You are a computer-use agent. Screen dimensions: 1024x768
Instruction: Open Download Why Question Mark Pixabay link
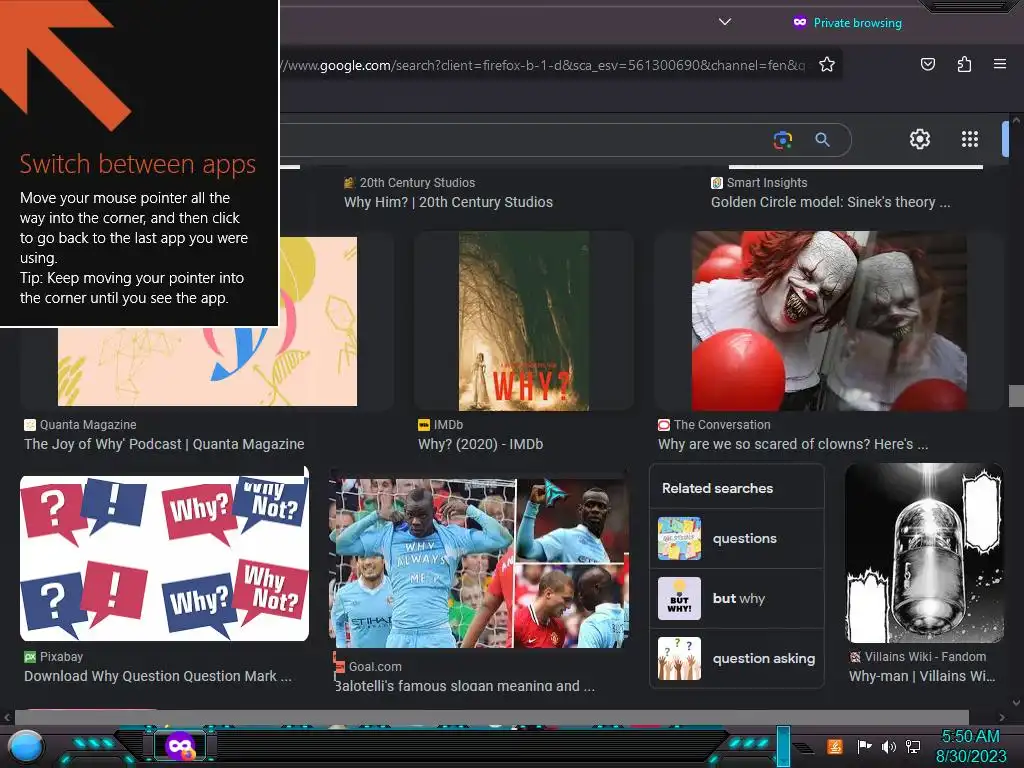(157, 676)
